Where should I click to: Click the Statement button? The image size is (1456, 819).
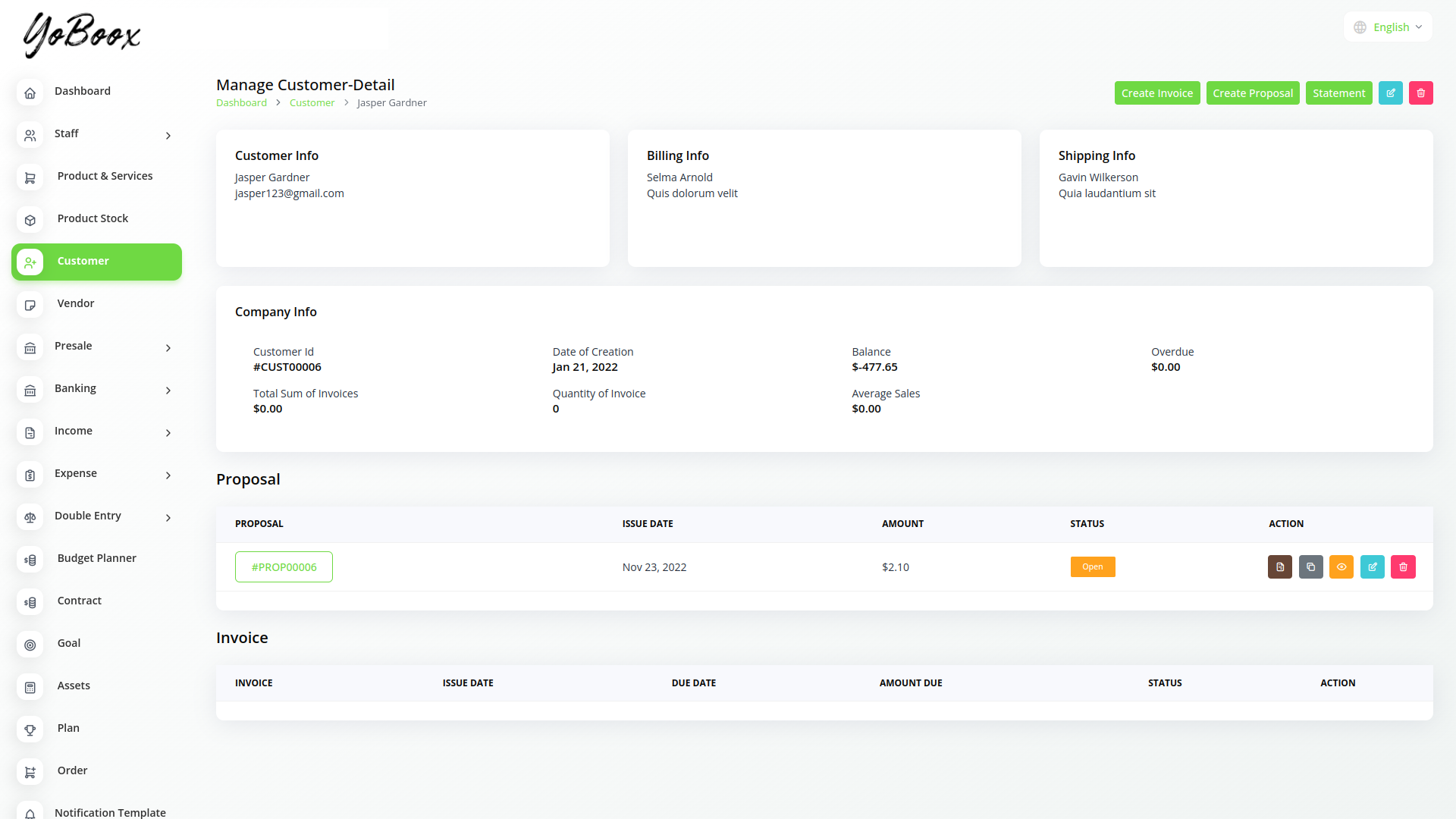(1338, 93)
